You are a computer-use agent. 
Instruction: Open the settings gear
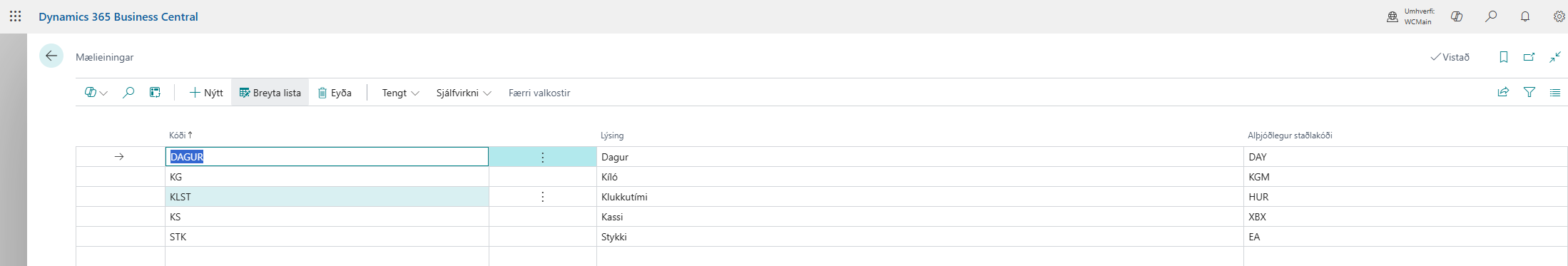(1559, 16)
